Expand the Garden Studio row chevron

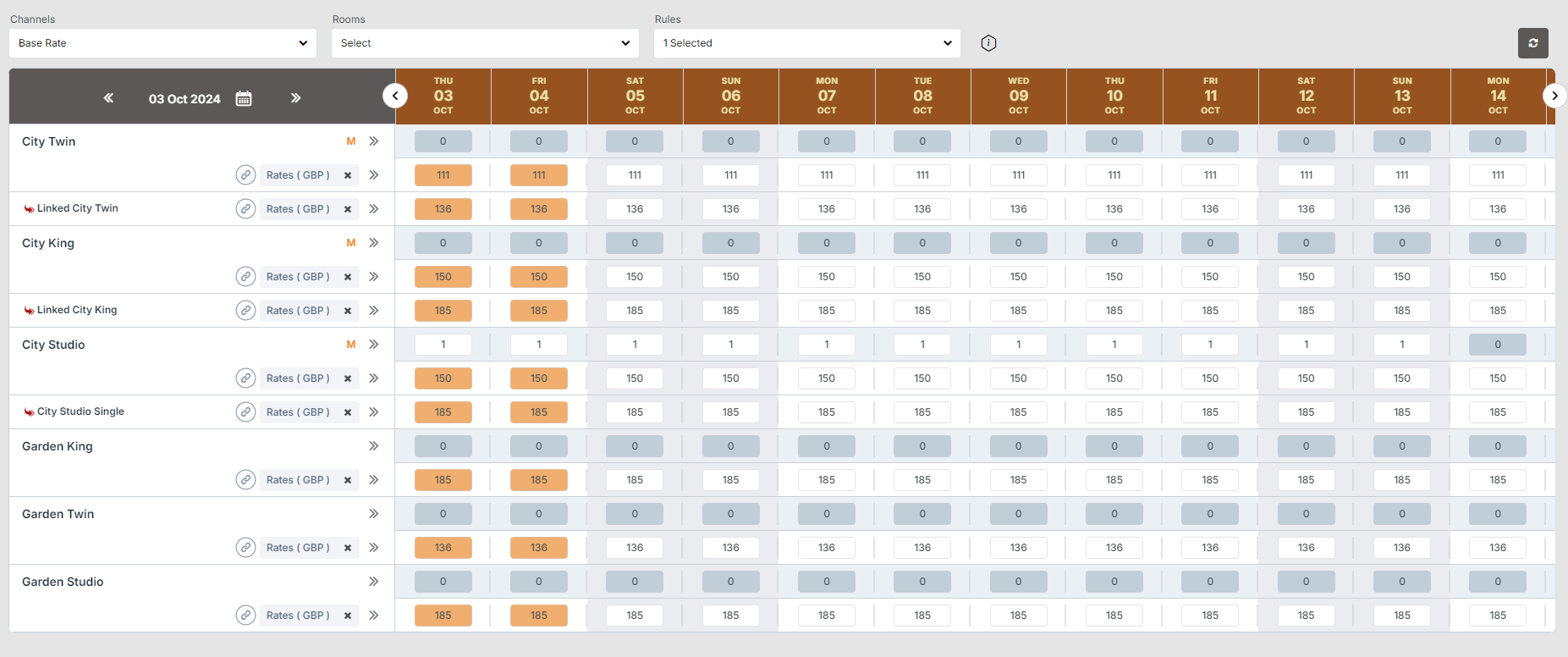click(373, 582)
